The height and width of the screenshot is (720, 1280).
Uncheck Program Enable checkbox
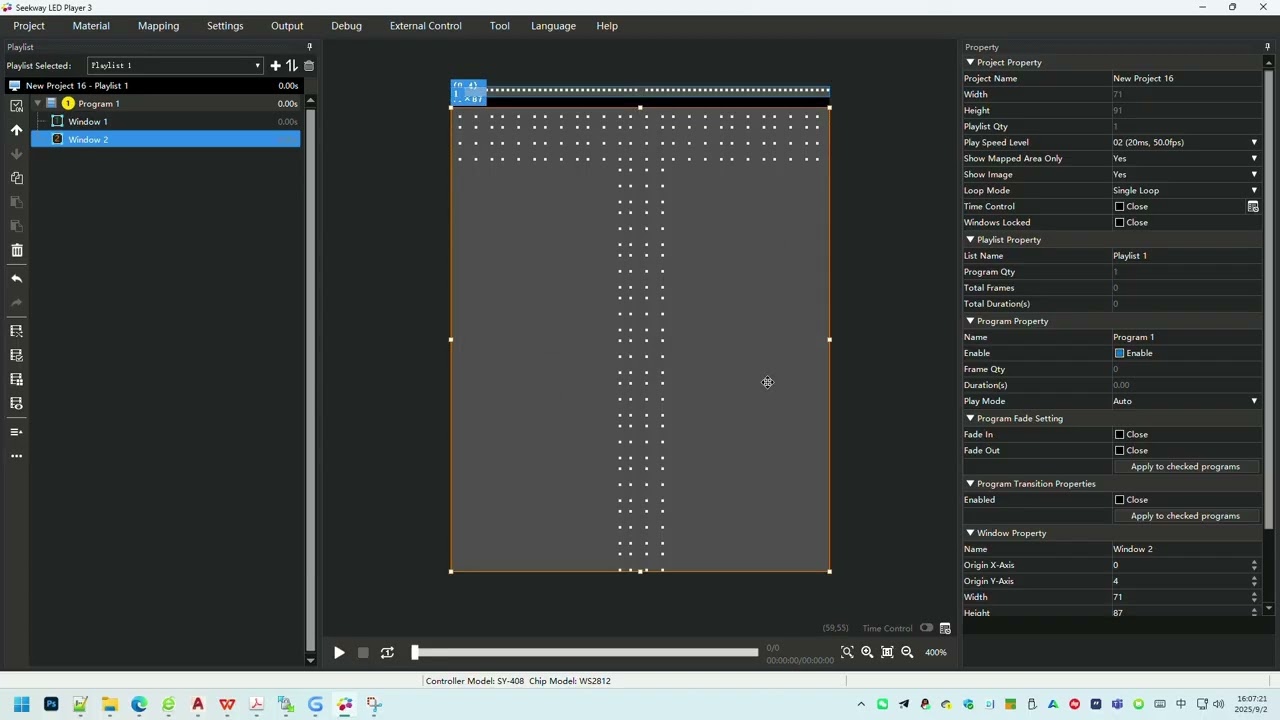(x=1120, y=353)
